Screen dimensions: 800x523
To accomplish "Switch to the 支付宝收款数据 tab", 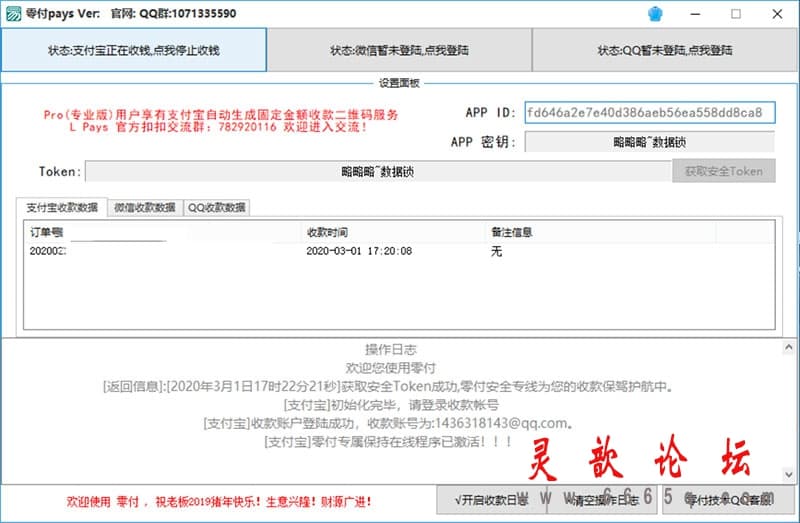I will pyautogui.click(x=62, y=207).
